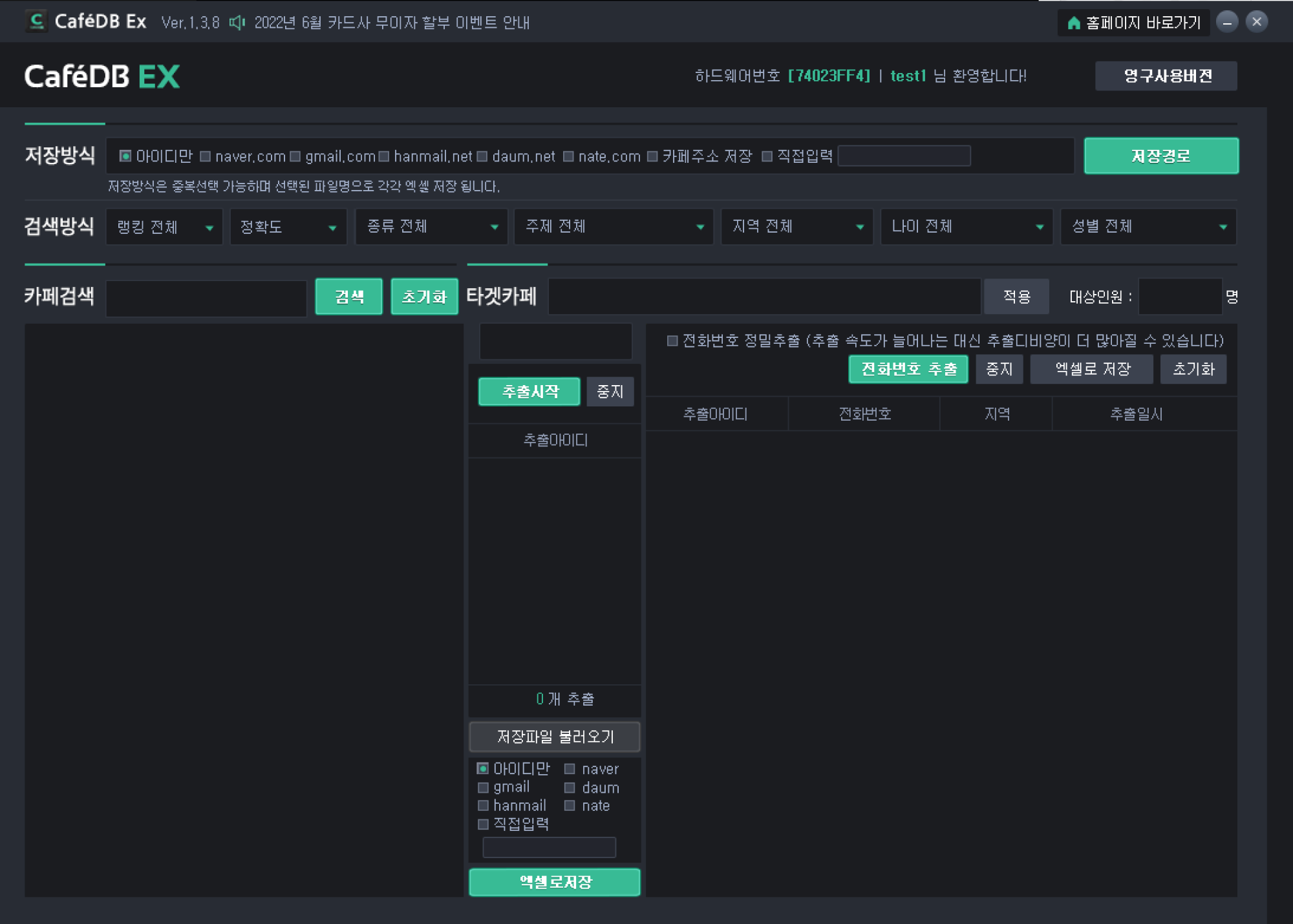The width and height of the screenshot is (1293, 924).
Task: Click the 2022년 6월 카드사 무이자 할부 notice
Action: (x=392, y=23)
